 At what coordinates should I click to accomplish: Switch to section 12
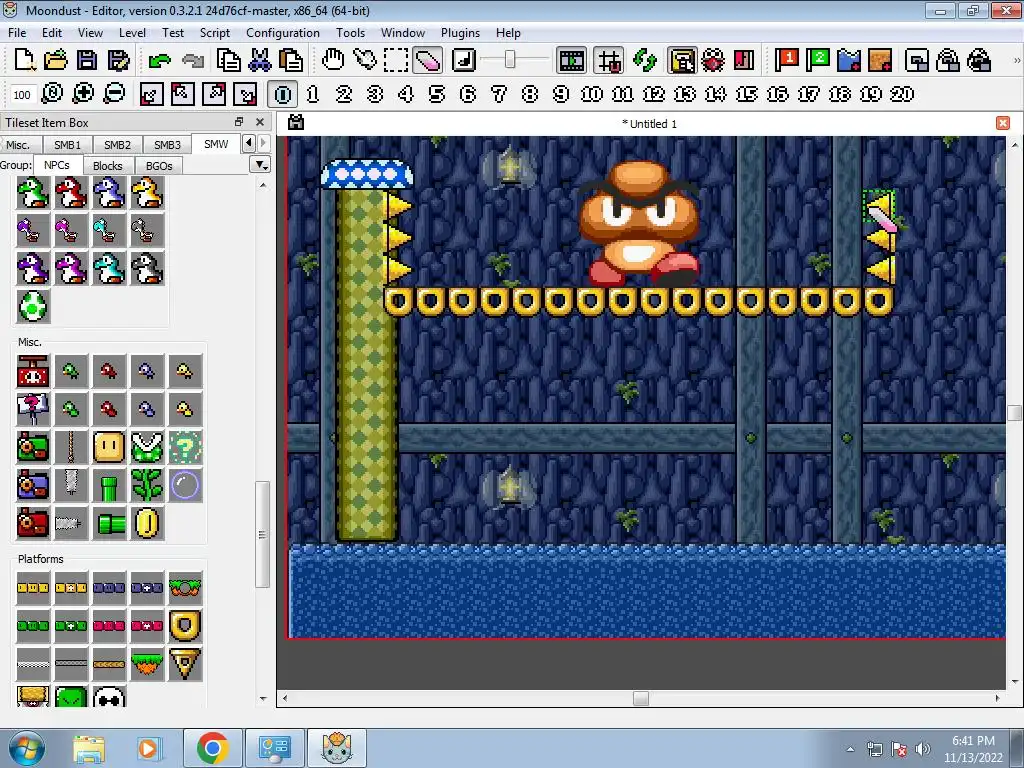pos(654,94)
